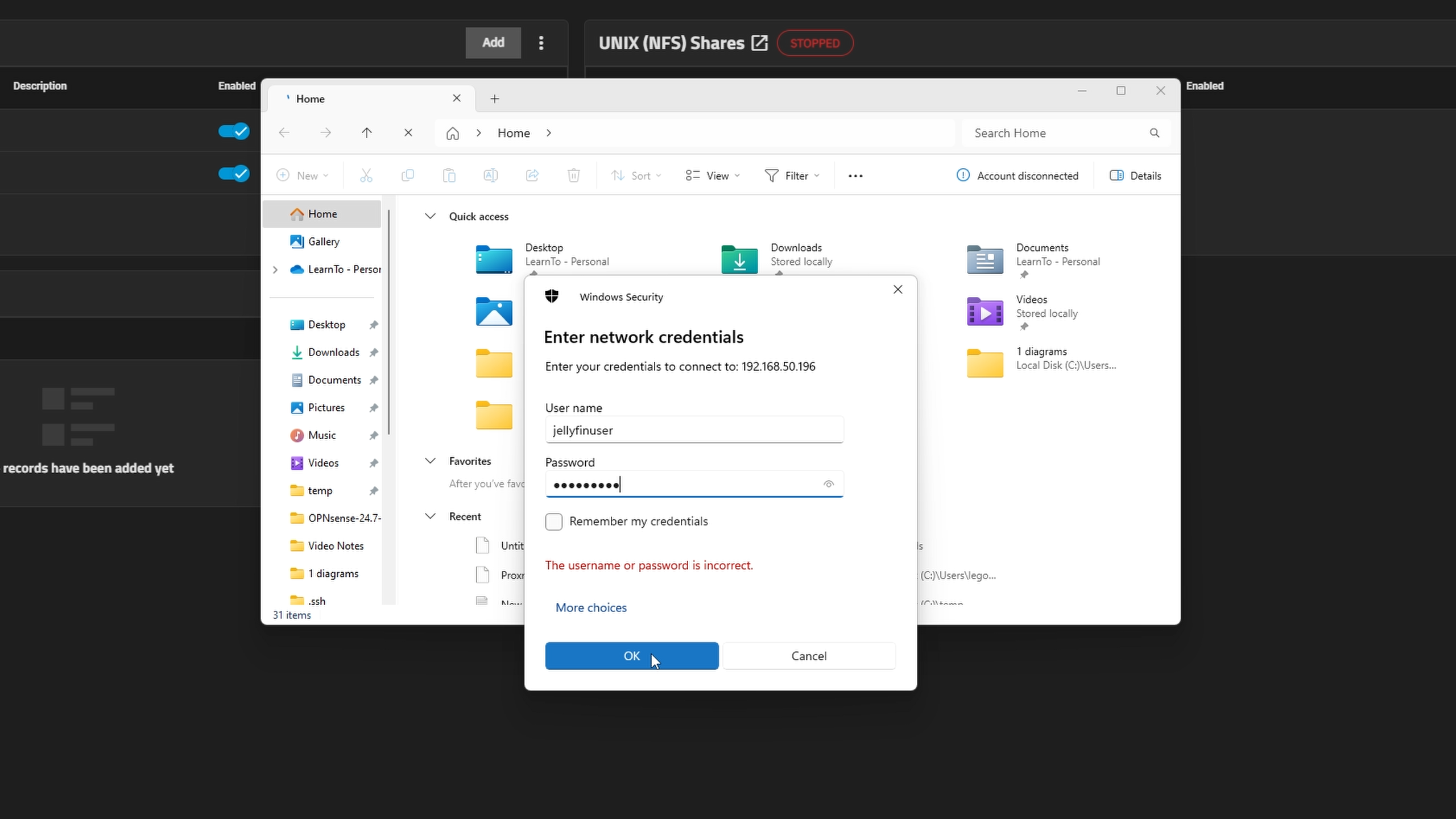The height and width of the screenshot is (819, 1456).
Task: Collapse the Favorites section
Action: 430,461
